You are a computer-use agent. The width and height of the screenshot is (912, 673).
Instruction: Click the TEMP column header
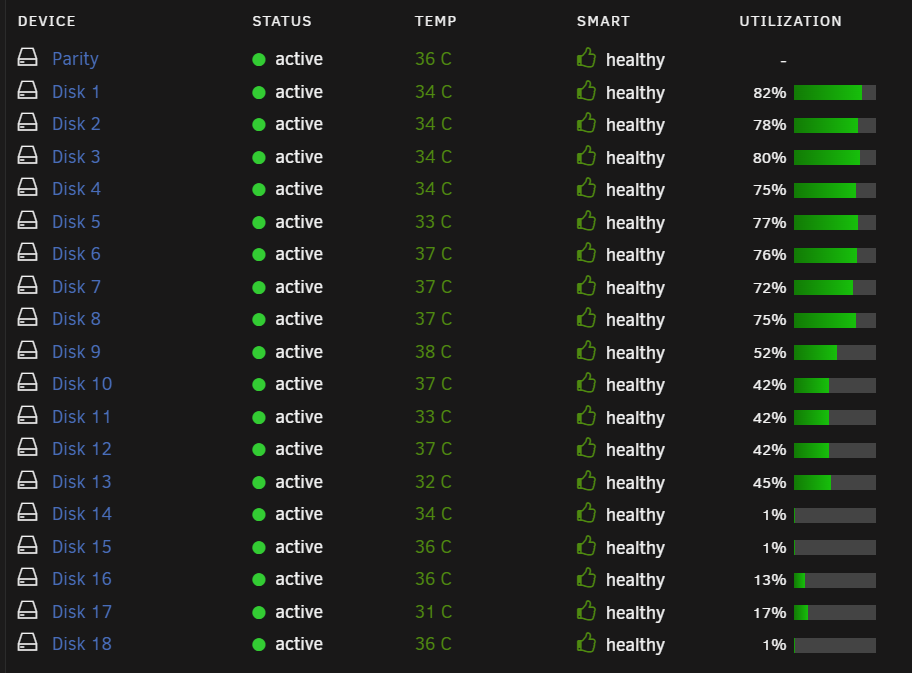tap(436, 22)
